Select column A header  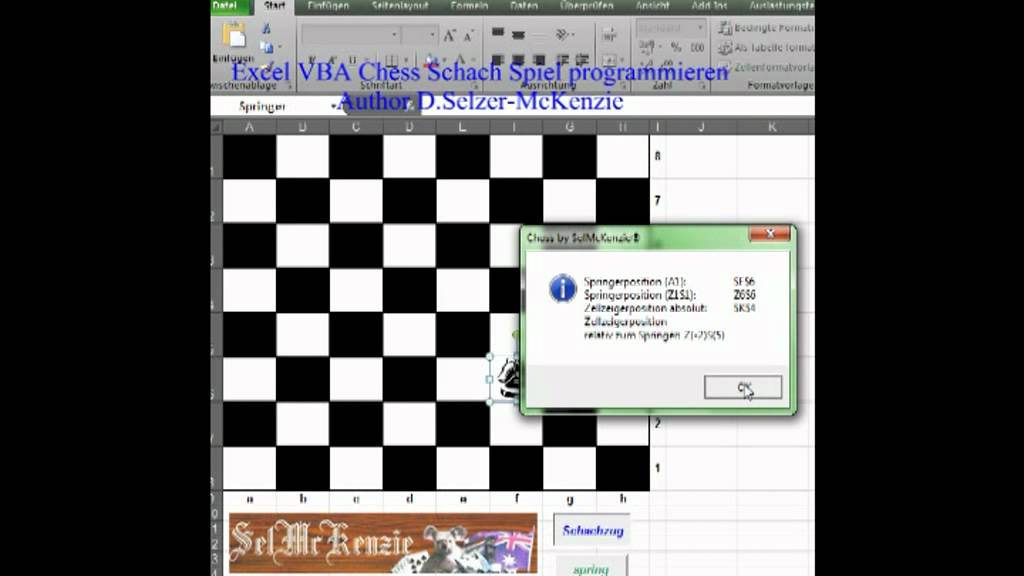[249, 127]
